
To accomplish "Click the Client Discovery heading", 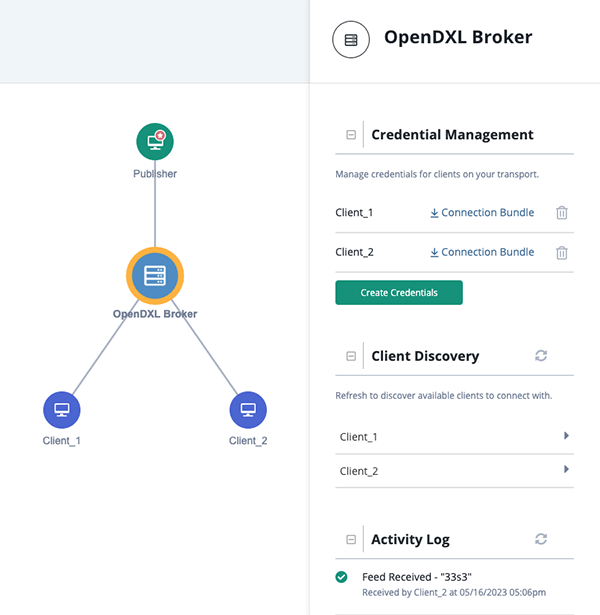I will [x=425, y=356].
